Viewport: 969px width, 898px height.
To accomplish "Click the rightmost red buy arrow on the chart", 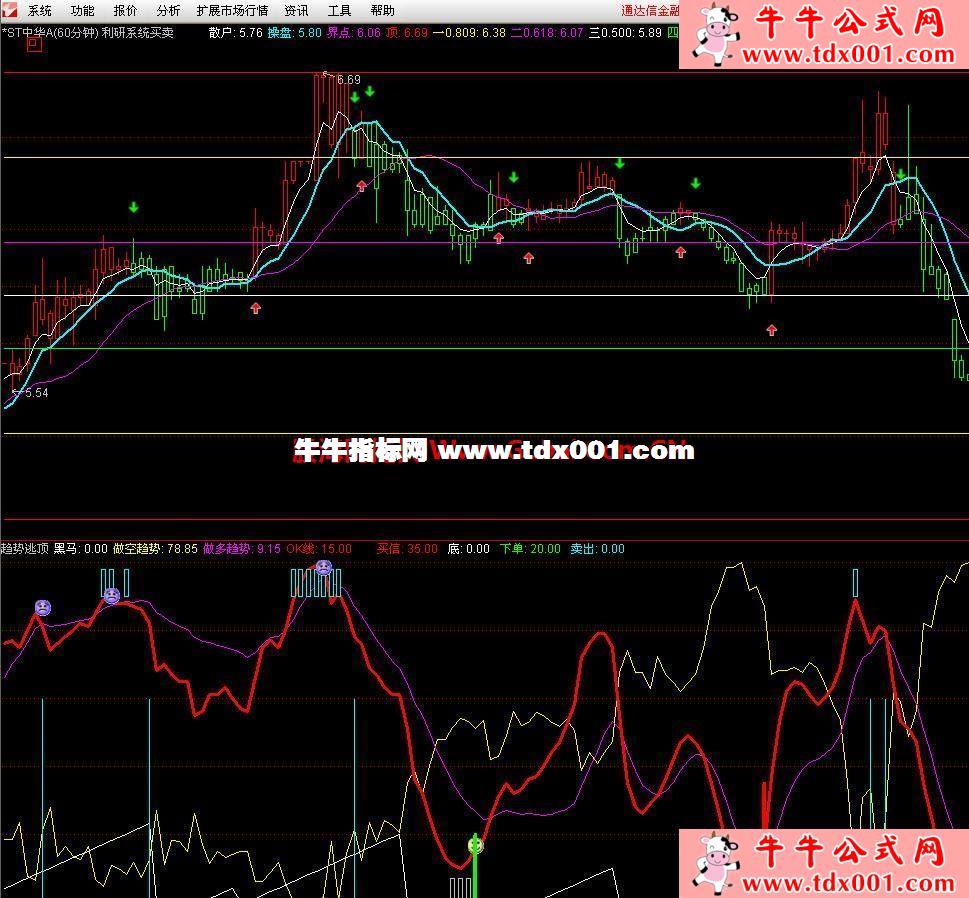I will (771, 329).
